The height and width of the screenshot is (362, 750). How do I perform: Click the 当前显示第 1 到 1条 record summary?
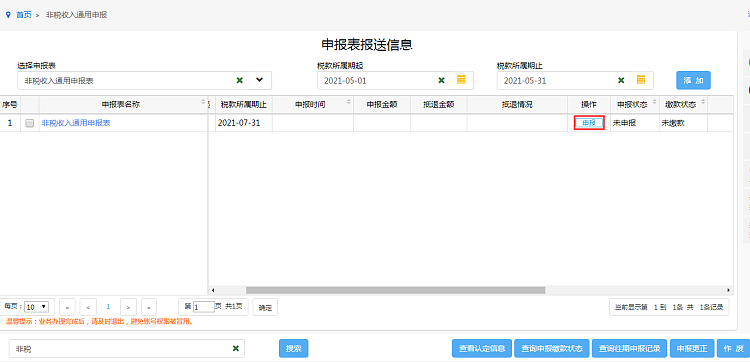669,307
